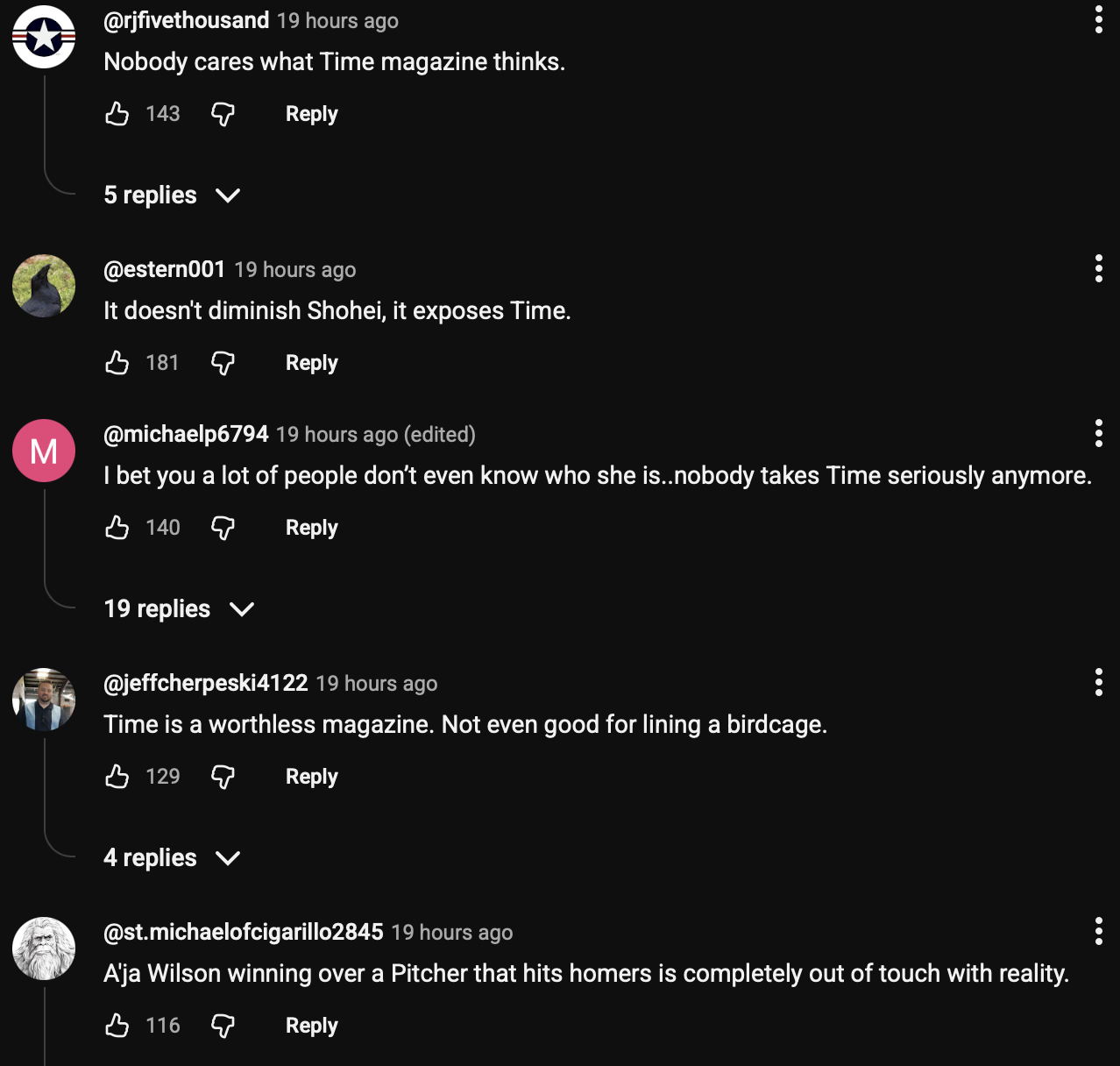
Task: Open three-dot menu on @michaelp6794's comment
Action: tap(1098, 433)
